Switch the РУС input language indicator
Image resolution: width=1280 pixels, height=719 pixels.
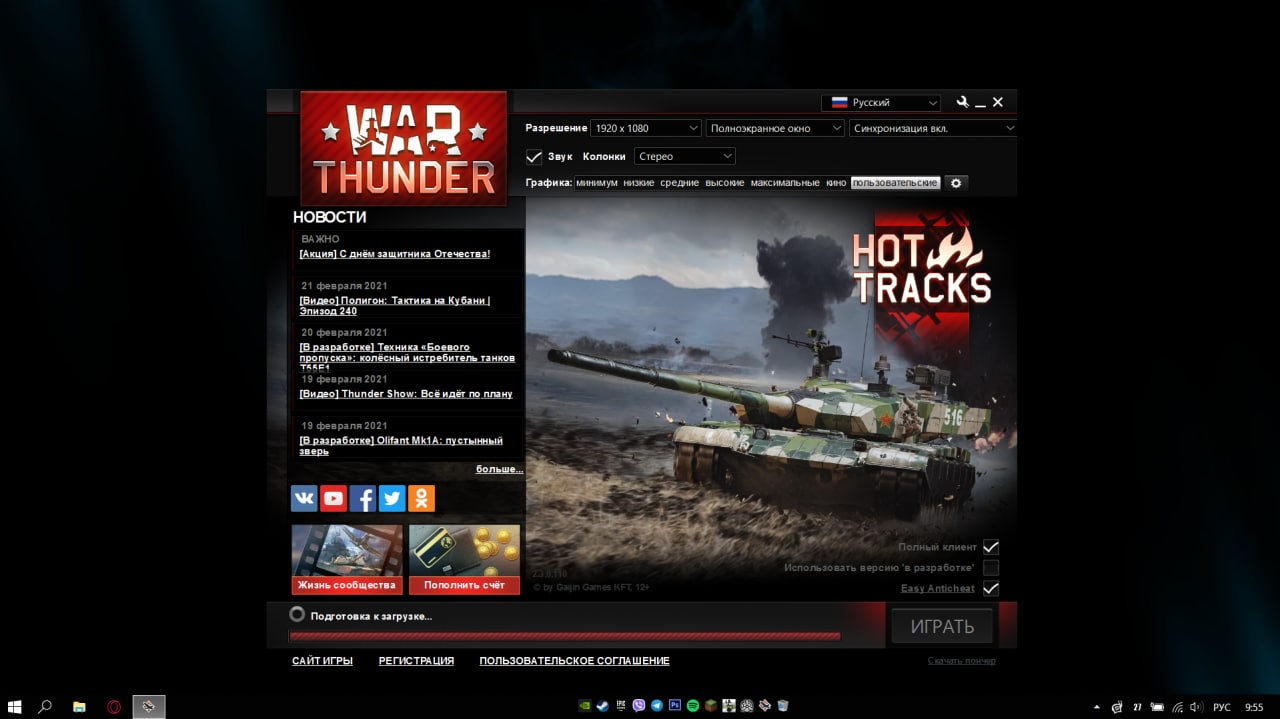[1222, 707]
